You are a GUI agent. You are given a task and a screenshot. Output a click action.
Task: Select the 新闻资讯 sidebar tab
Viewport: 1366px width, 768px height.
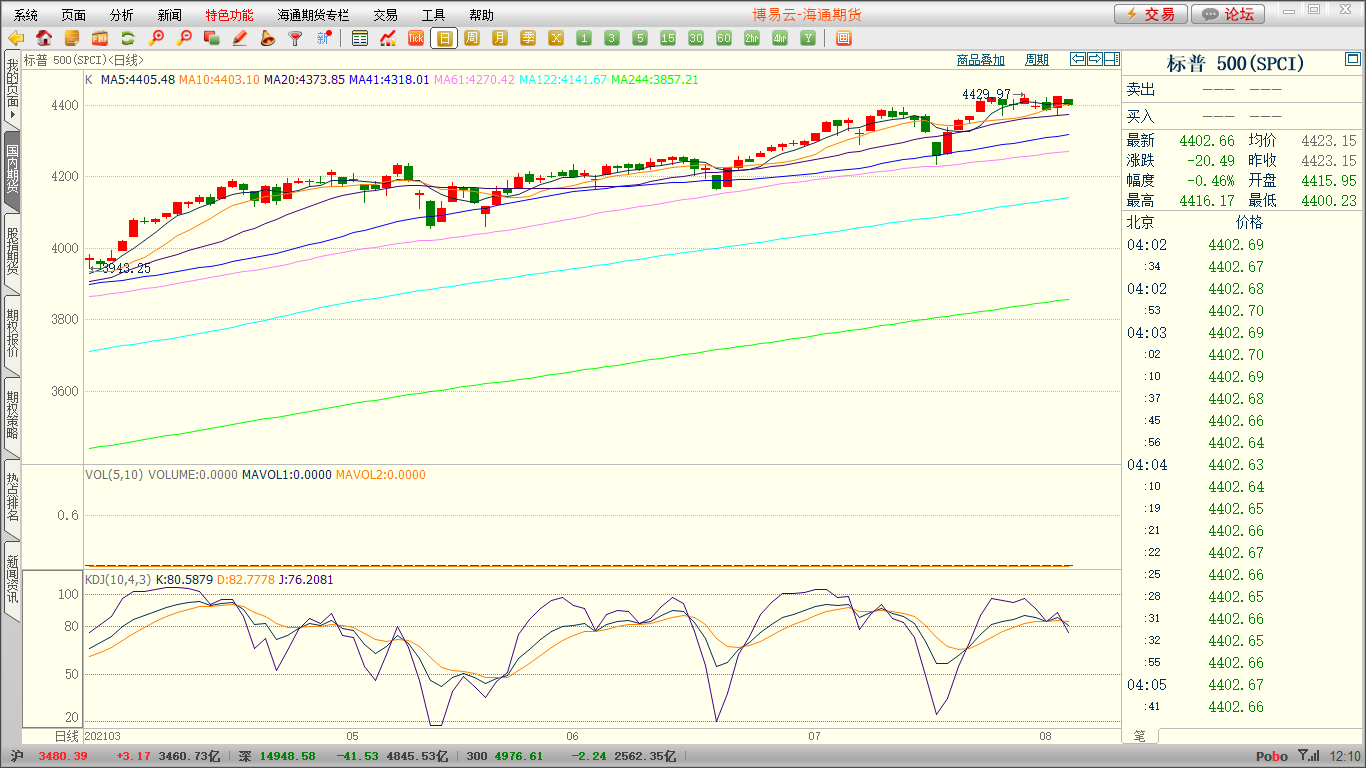click(12, 580)
